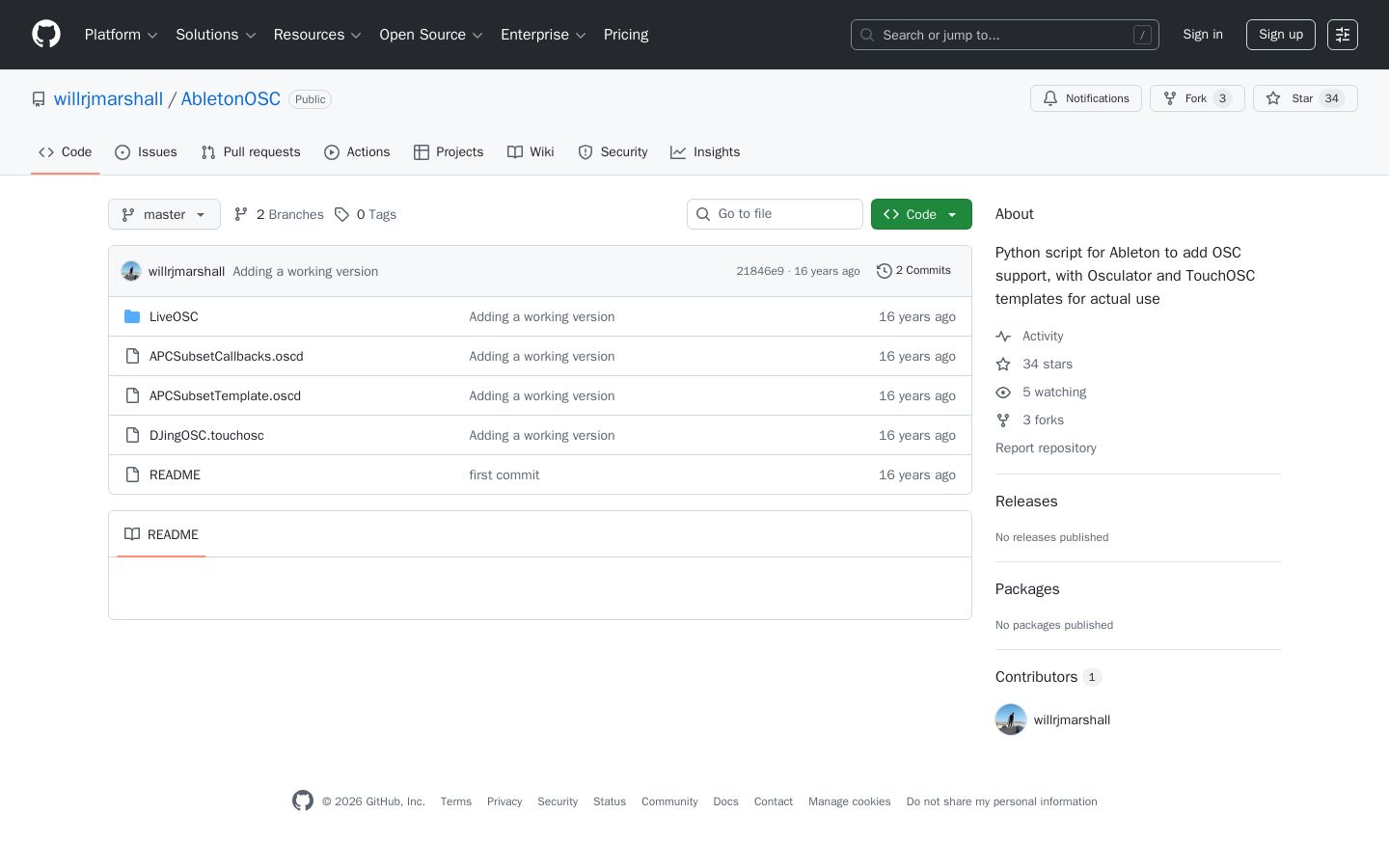The height and width of the screenshot is (868, 1389).
Task: Click the folder icon beside LiveOSC
Action: [x=132, y=316]
